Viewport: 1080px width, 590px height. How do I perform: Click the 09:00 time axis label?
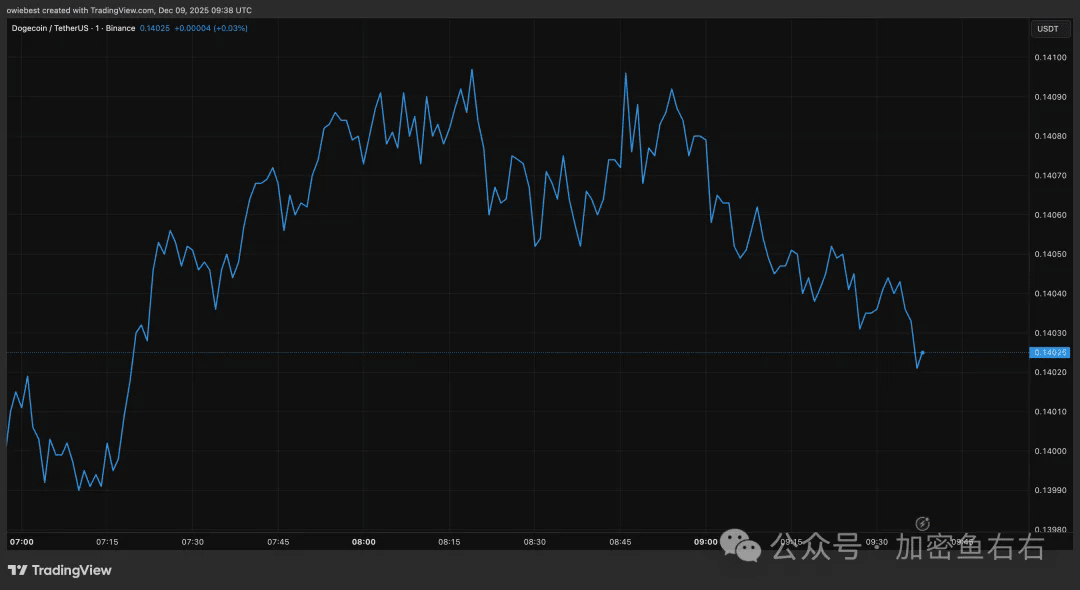coord(705,542)
